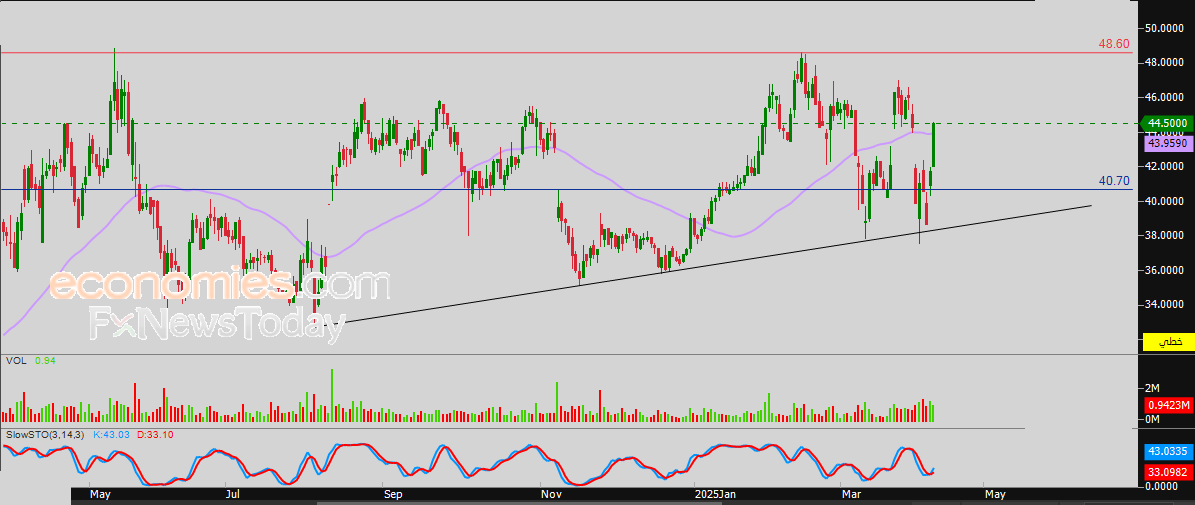Select the VOL indicator label
Screen dimensions: 1195x505
(x=15, y=360)
